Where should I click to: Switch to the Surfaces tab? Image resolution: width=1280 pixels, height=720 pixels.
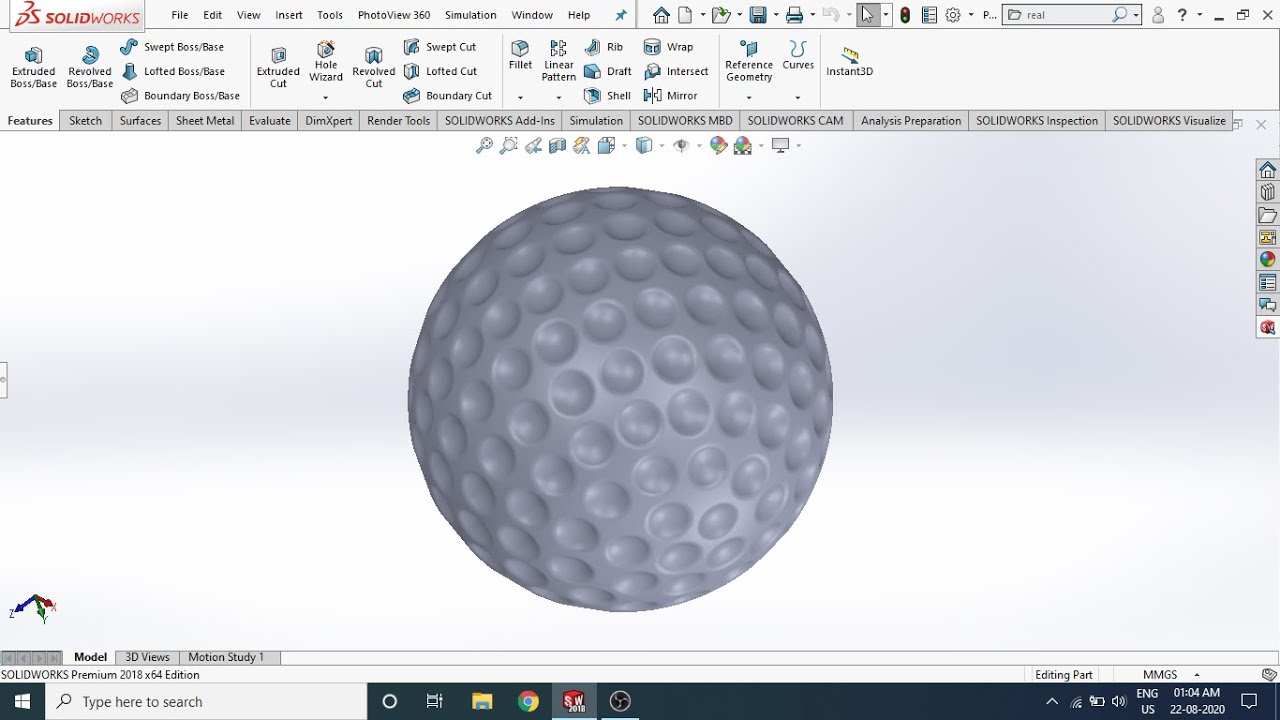tap(140, 121)
